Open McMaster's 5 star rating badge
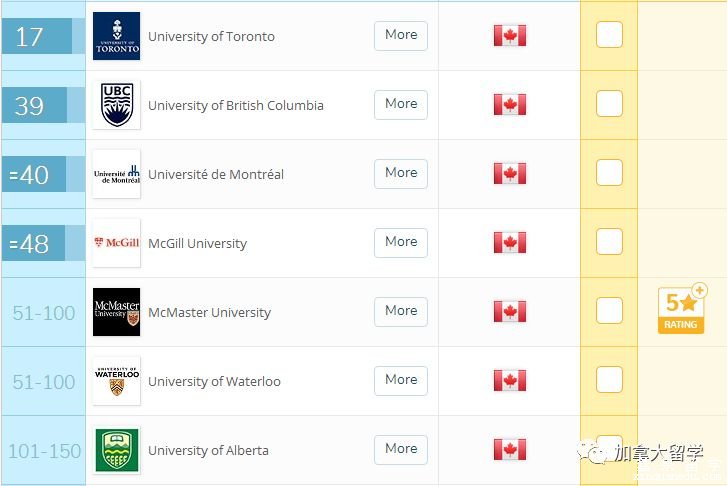This screenshot has width=727, height=486. click(x=681, y=309)
